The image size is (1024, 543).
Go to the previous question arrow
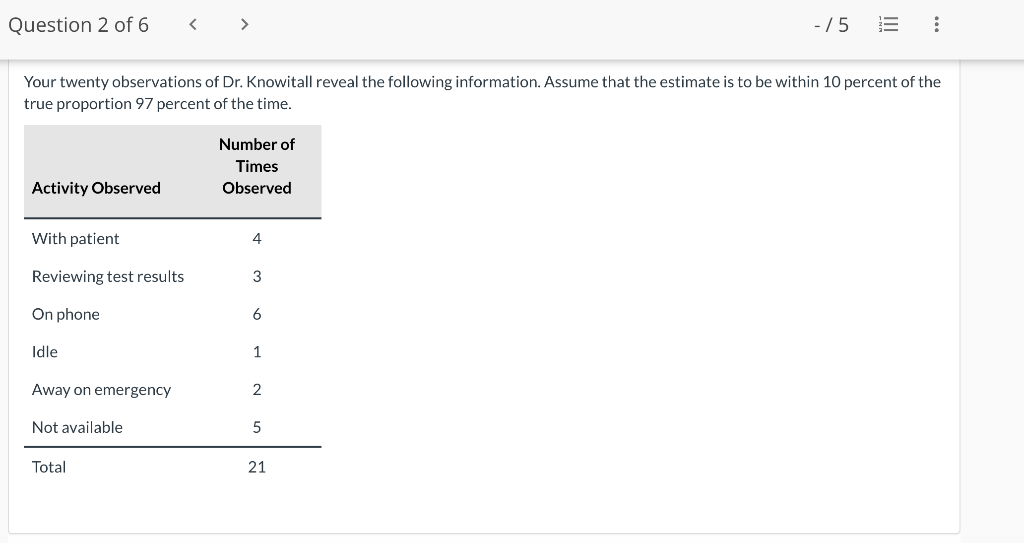(x=194, y=25)
